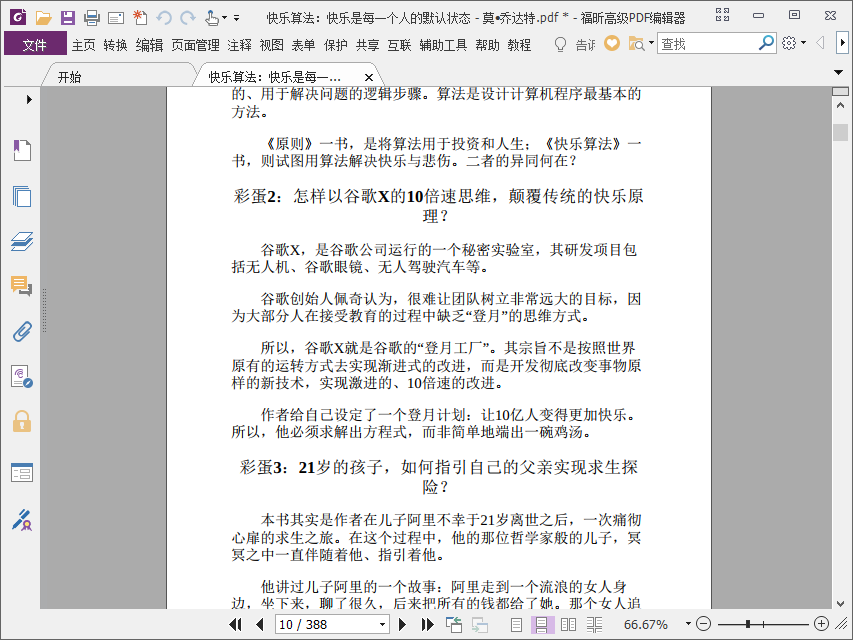Viewport: 853px width, 640px height.
Task: Open the zoom percentage dropdown
Action: (x=688, y=624)
